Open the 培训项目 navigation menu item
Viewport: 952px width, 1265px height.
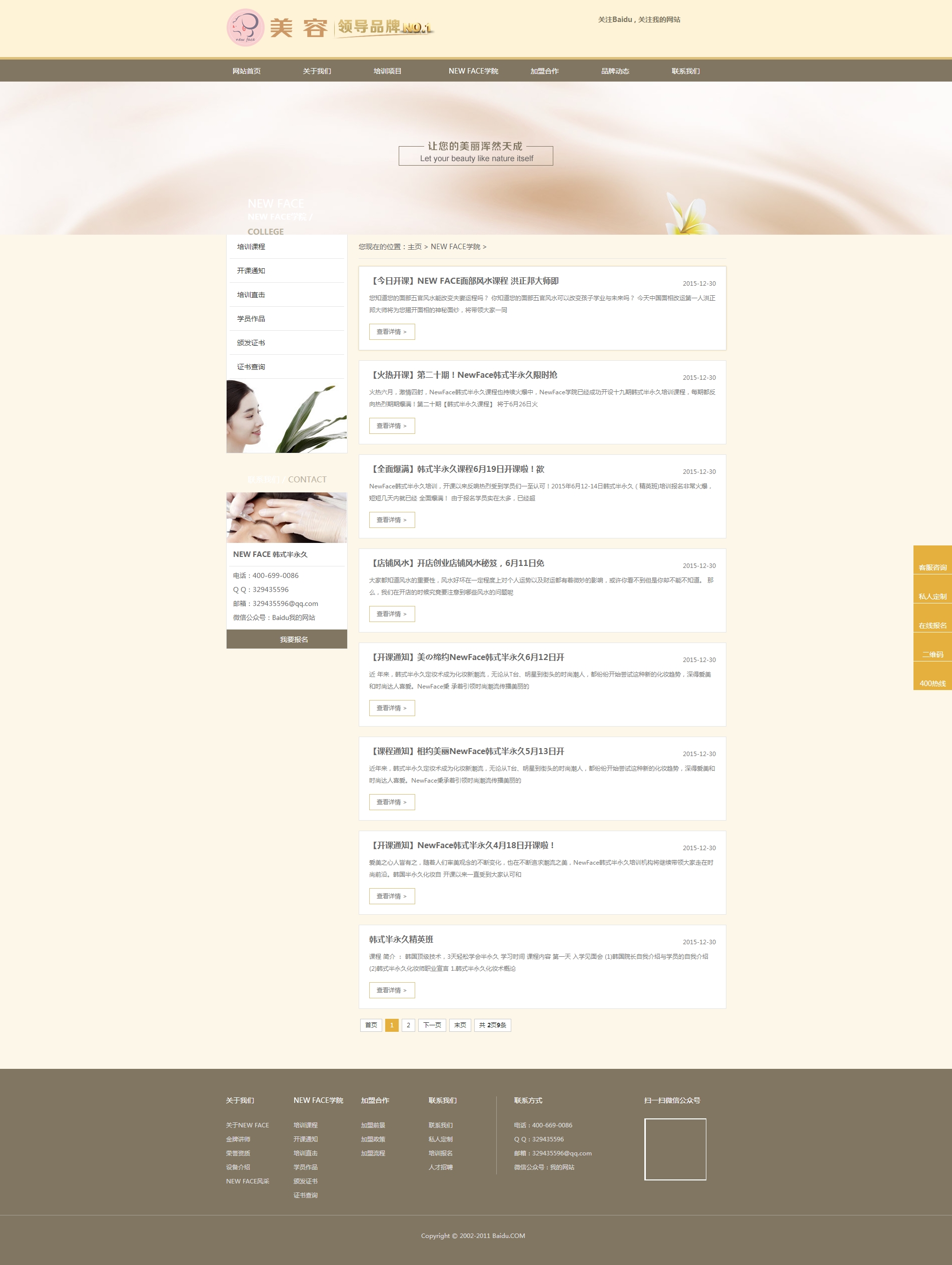[387, 71]
